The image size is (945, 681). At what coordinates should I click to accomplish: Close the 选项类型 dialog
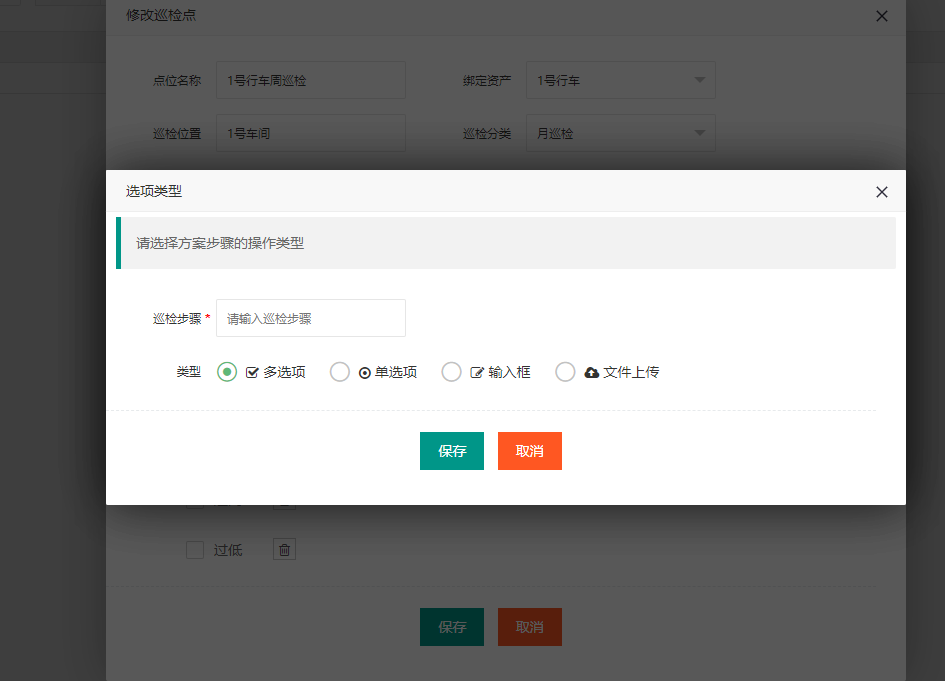[882, 192]
